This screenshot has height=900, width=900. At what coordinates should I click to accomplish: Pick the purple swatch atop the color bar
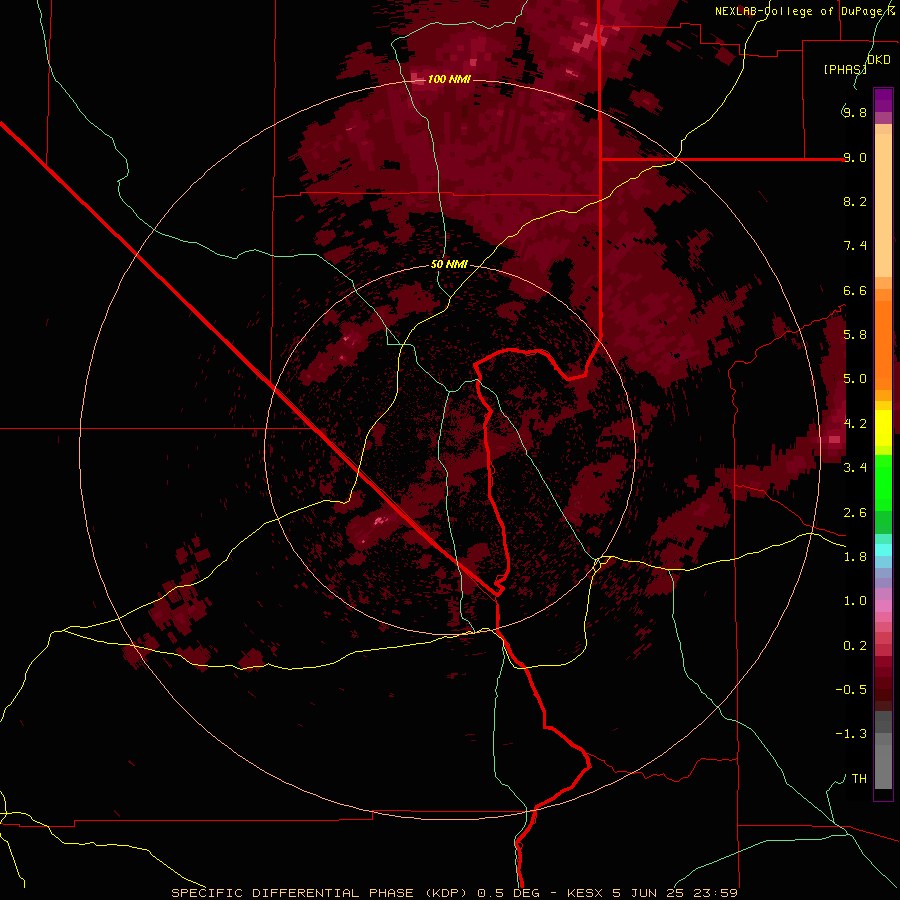pyautogui.click(x=883, y=100)
